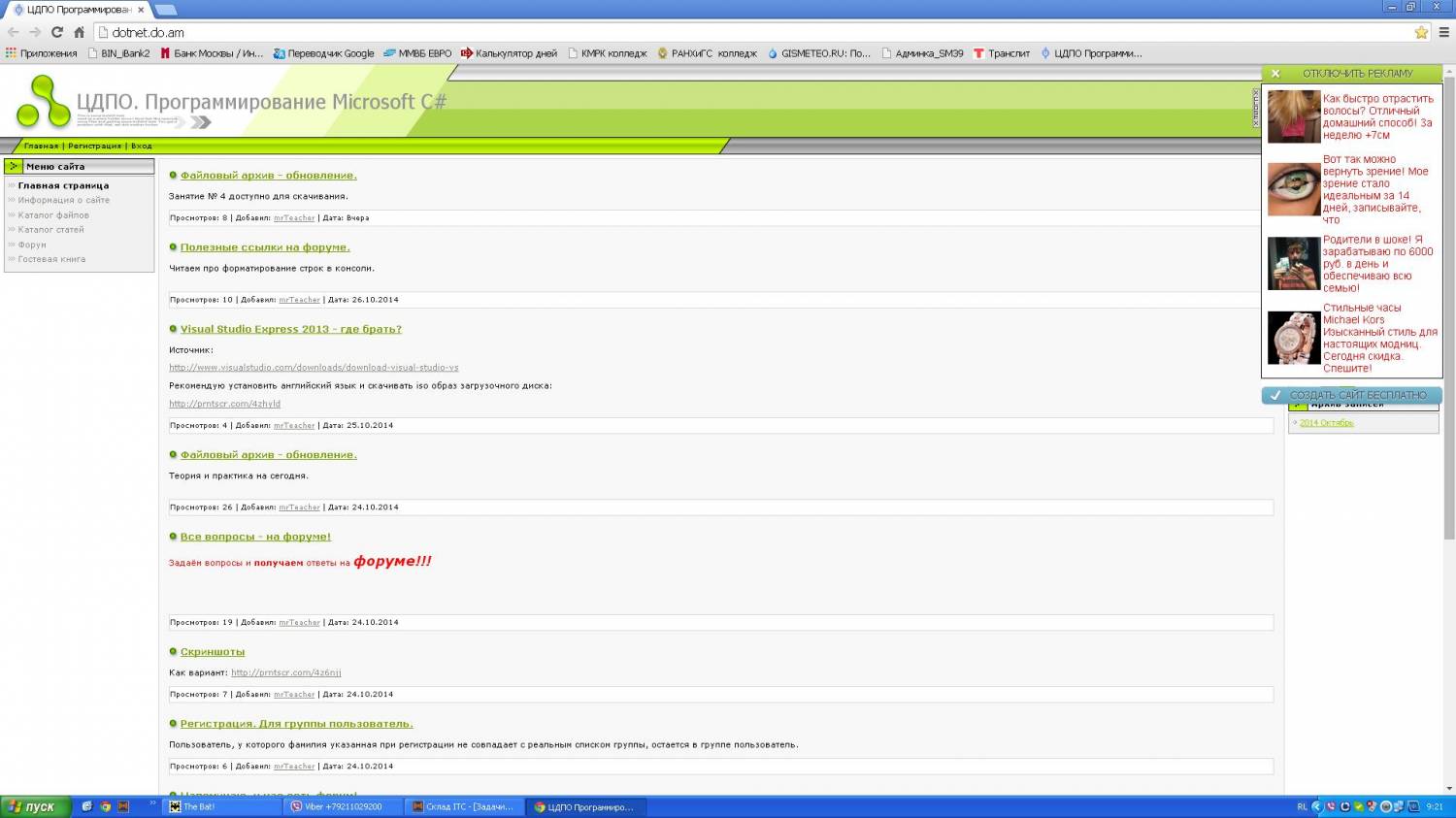1456x818 pixels.
Task: Open the money selfie ad thumbnail
Action: (x=1294, y=263)
